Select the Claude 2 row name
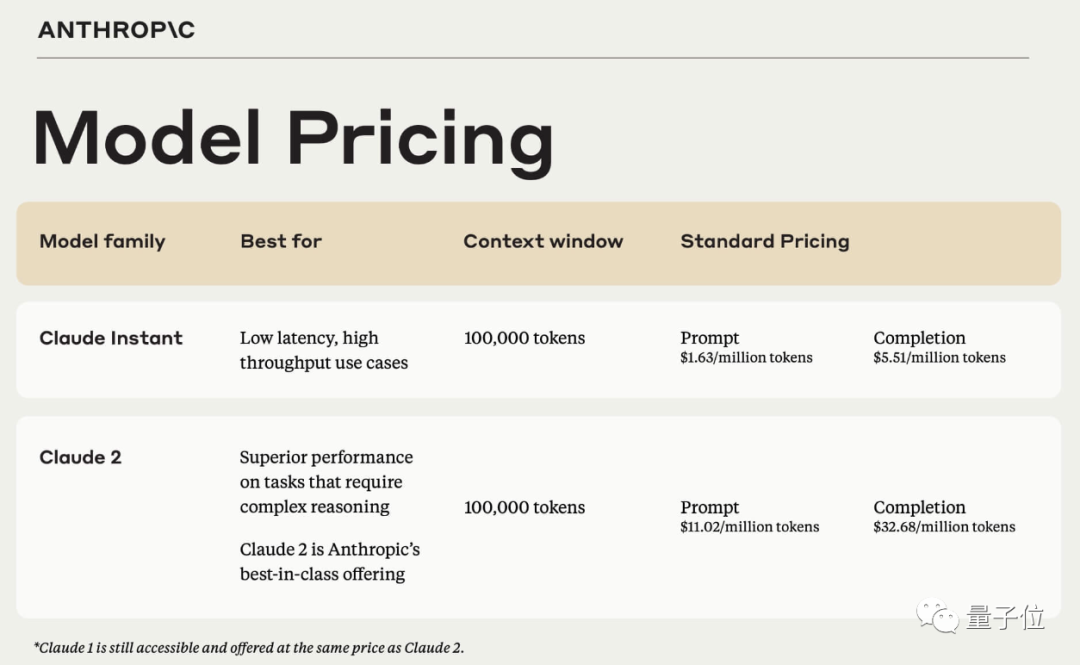 pos(80,457)
